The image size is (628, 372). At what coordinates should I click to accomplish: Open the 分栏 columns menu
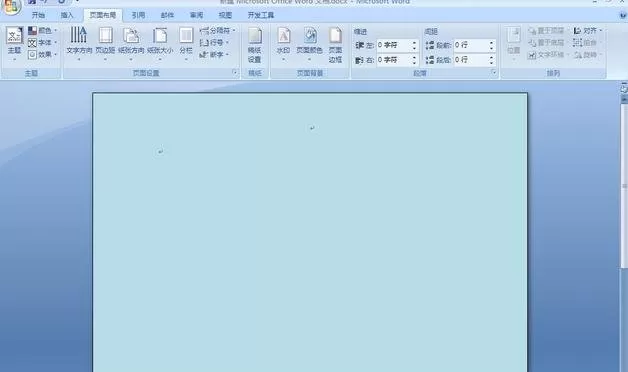click(x=186, y=44)
